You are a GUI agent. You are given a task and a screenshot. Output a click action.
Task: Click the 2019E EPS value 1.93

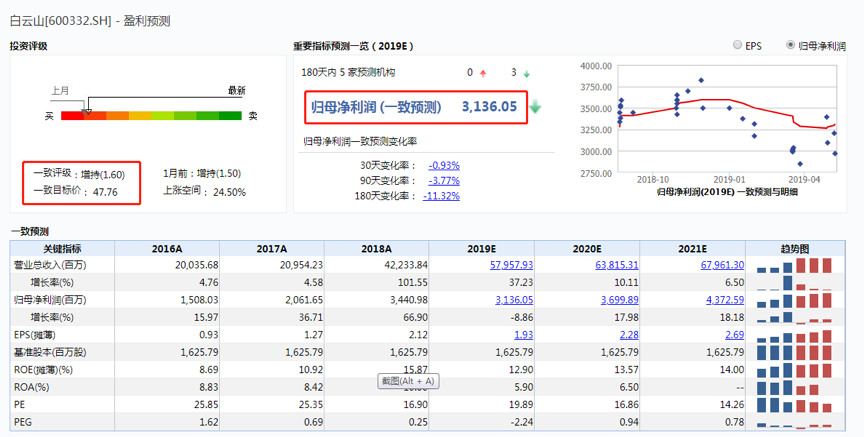[x=523, y=333]
